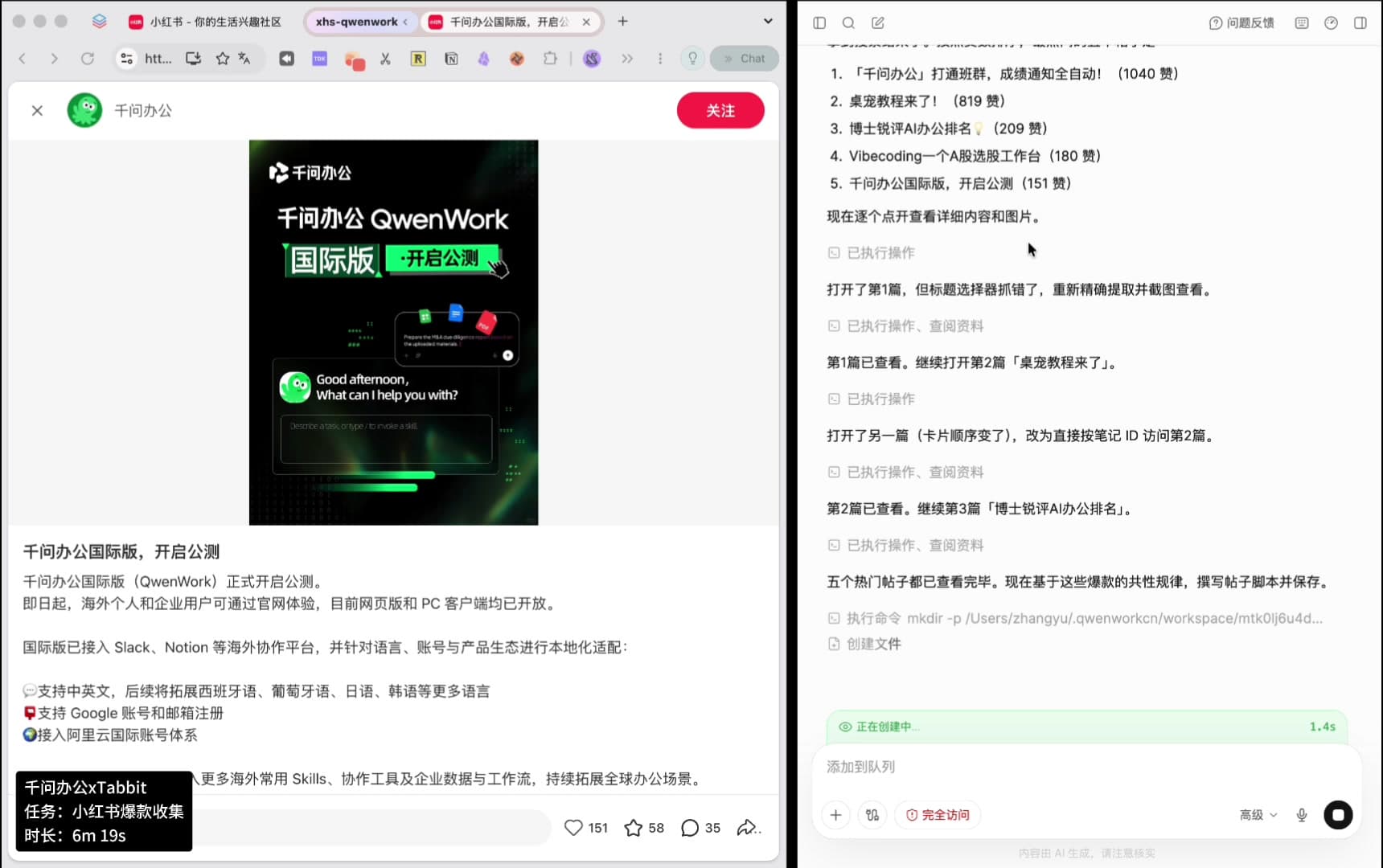Change 完全访问 permission setting
The height and width of the screenshot is (868, 1383).
coord(938,815)
